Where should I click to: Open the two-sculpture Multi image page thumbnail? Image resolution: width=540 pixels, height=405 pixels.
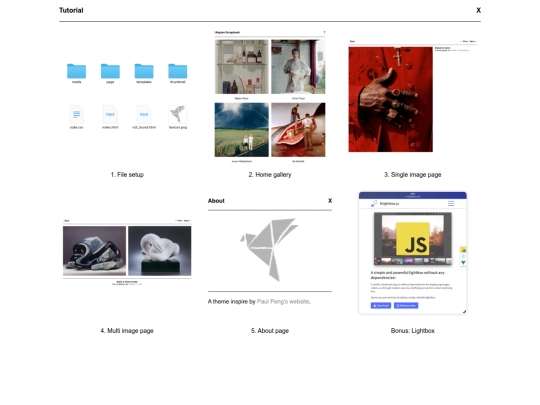[x=127, y=252]
